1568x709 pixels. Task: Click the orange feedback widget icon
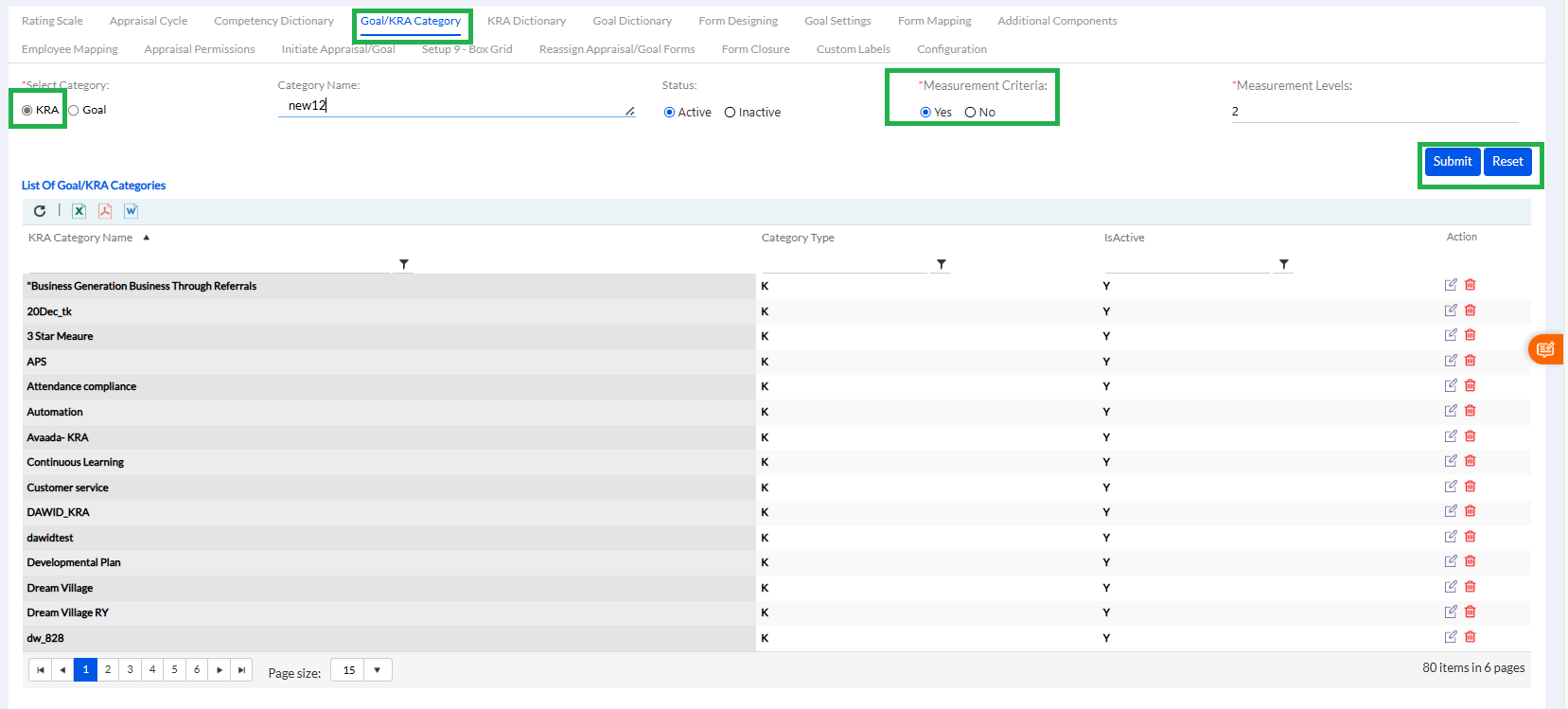pyautogui.click(x=1545, y=349)
